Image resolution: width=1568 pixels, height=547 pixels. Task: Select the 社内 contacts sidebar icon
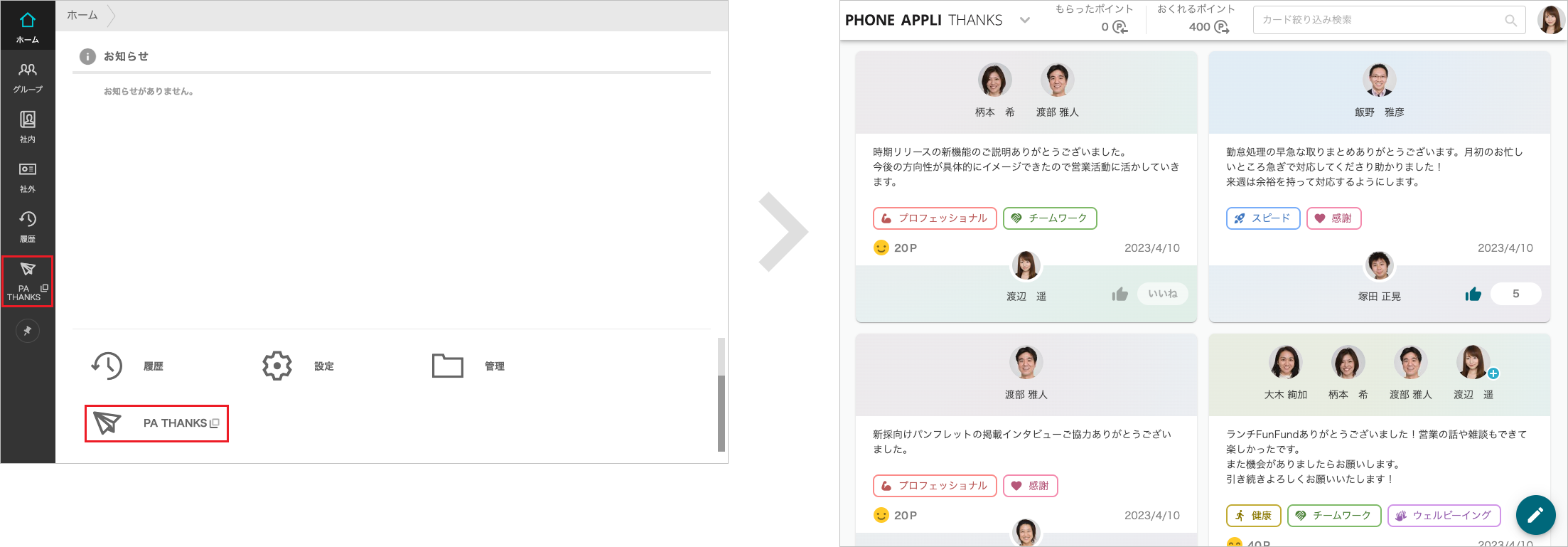tap(28, 127)
